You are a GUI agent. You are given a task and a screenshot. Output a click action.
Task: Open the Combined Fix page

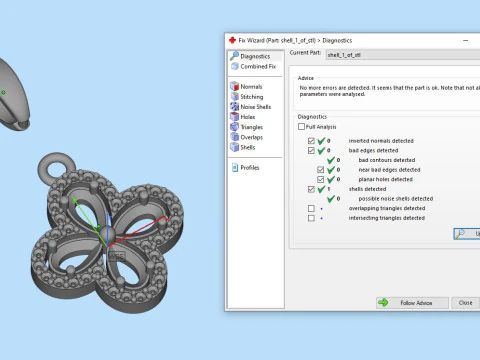(x=254, y=66)
